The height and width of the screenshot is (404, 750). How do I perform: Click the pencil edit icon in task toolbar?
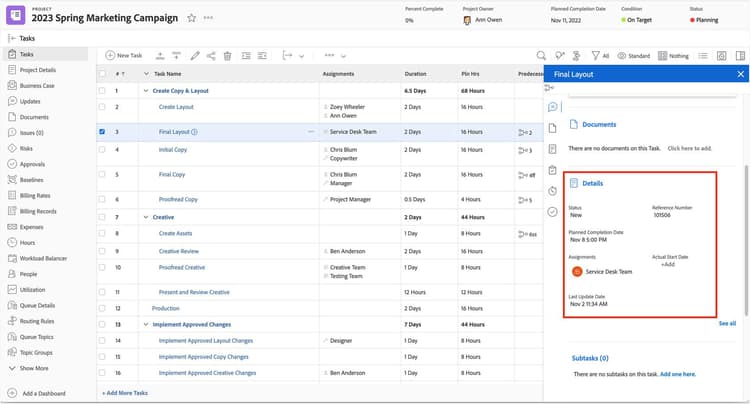195,55
